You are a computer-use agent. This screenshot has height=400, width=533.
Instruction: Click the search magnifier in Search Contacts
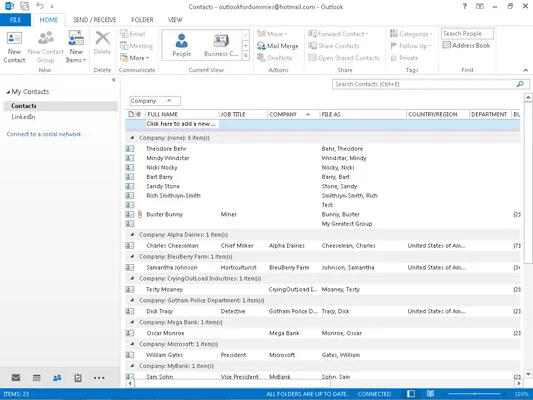520,84
